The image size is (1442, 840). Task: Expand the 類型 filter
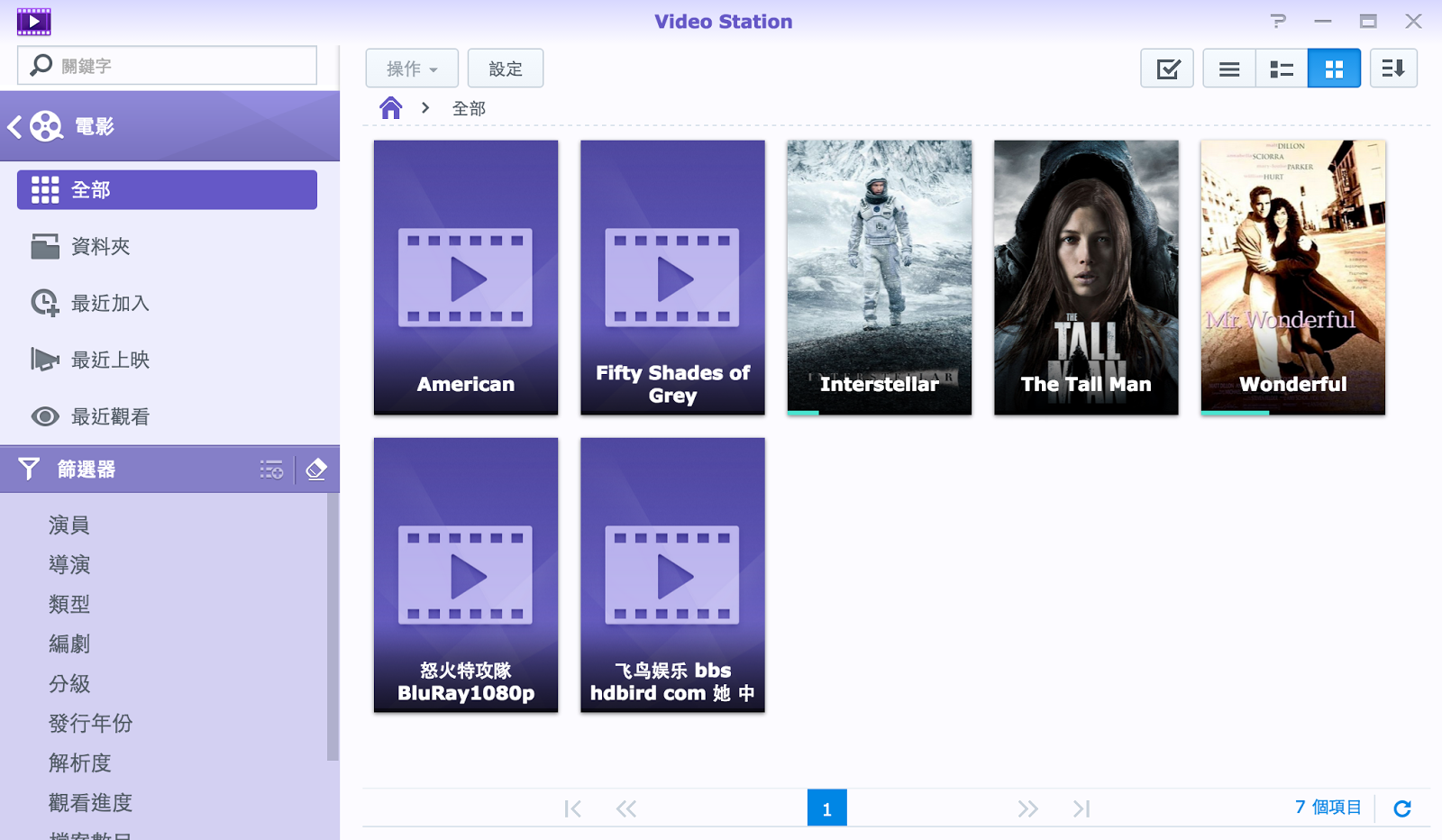[x=69, y=605]
